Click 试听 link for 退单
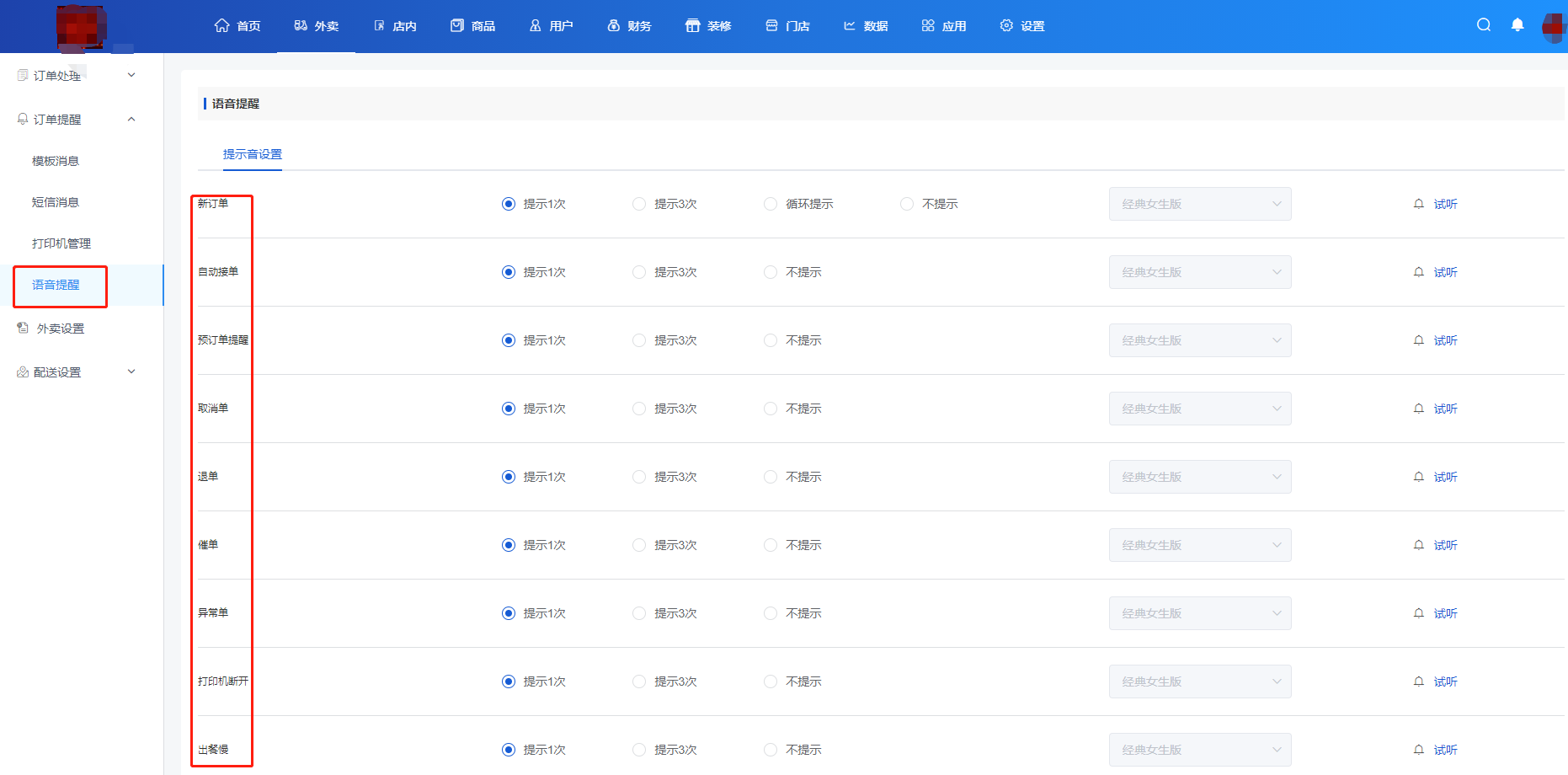This screenshot has height=775, width=1568. pyautogui.click(x=1446, y=477)
